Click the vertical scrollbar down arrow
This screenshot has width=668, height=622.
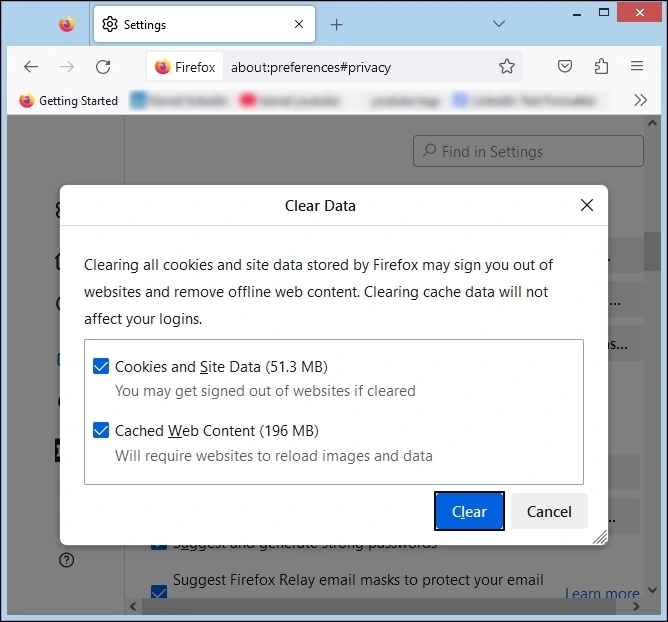[652, 590]
